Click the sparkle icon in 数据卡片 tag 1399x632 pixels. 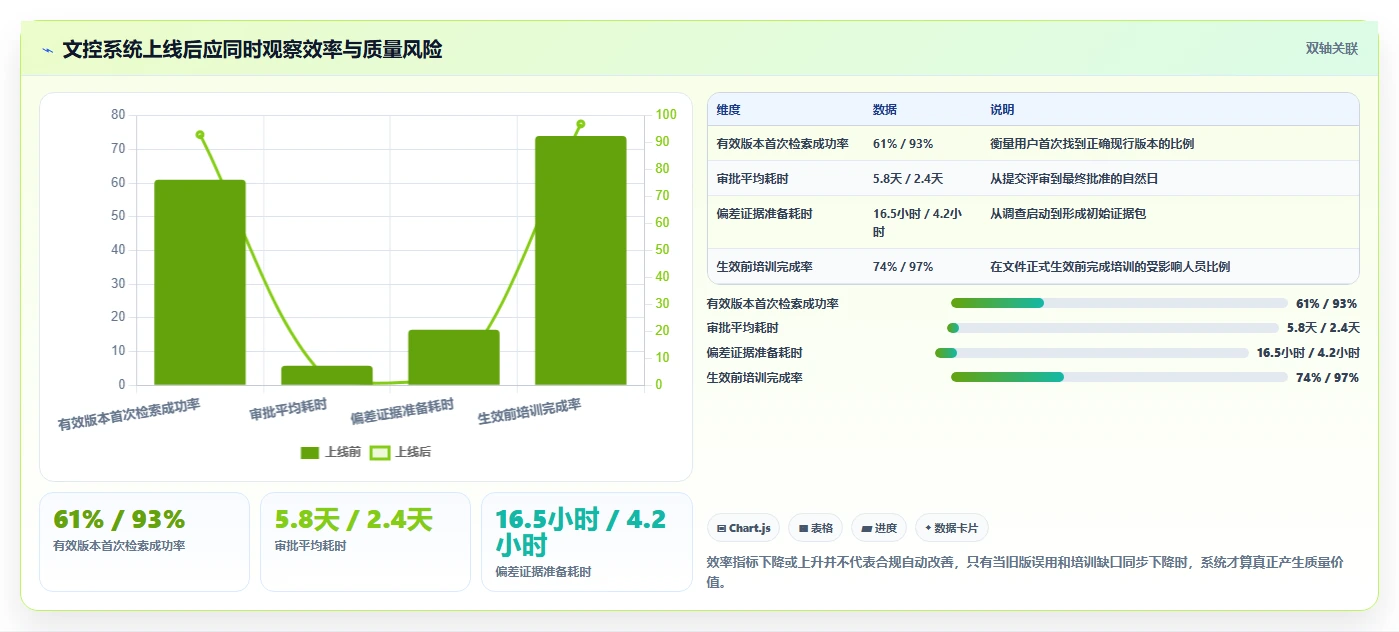coord(928,528)
